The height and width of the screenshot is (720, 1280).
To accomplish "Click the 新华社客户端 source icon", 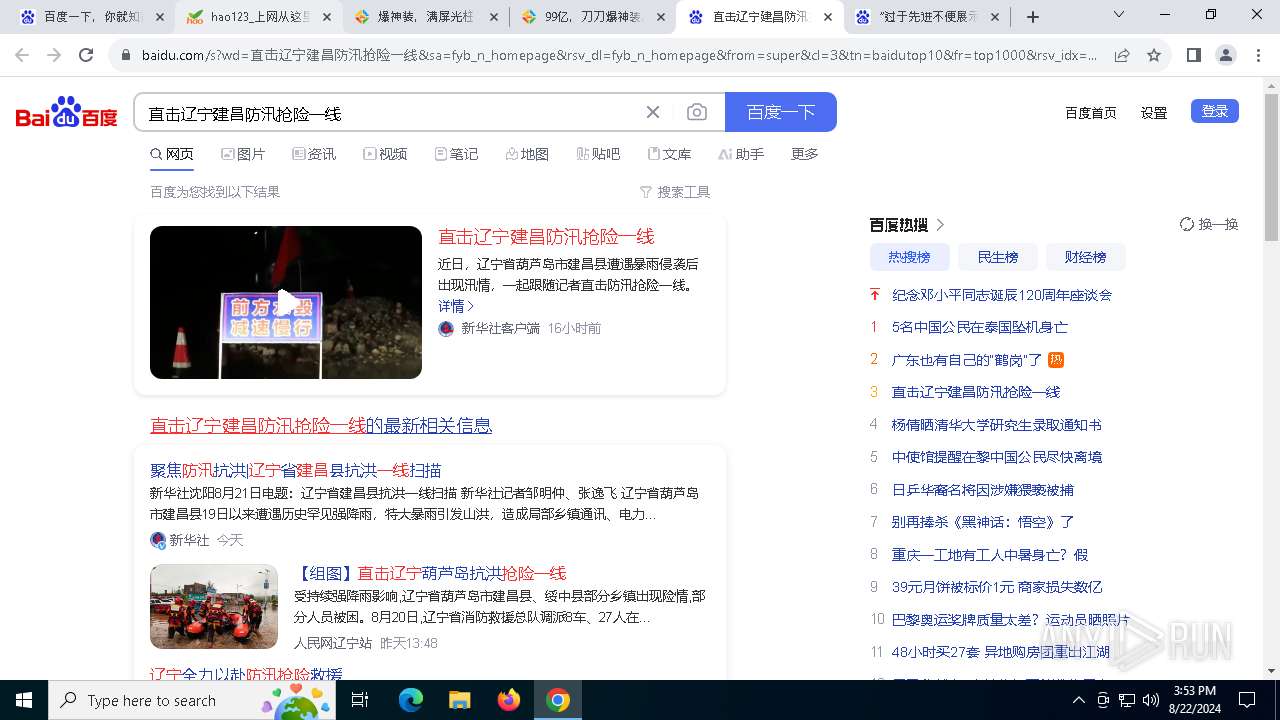I will (x=446, y=328).
